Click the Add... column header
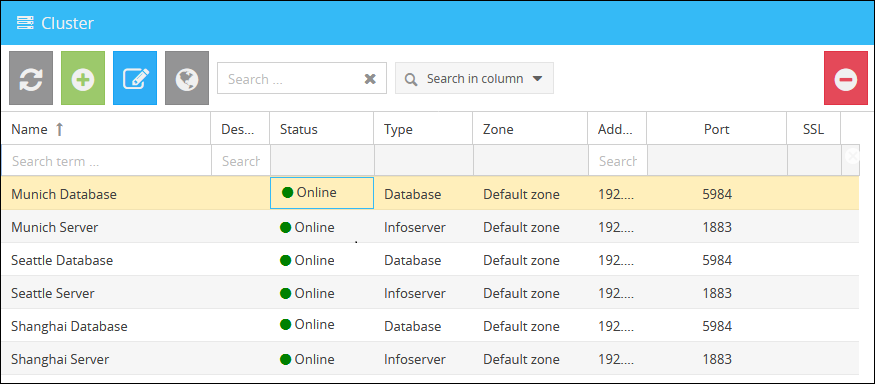This screenshot has height=384, width=875. pyautogui.click(x=617, y=129)
